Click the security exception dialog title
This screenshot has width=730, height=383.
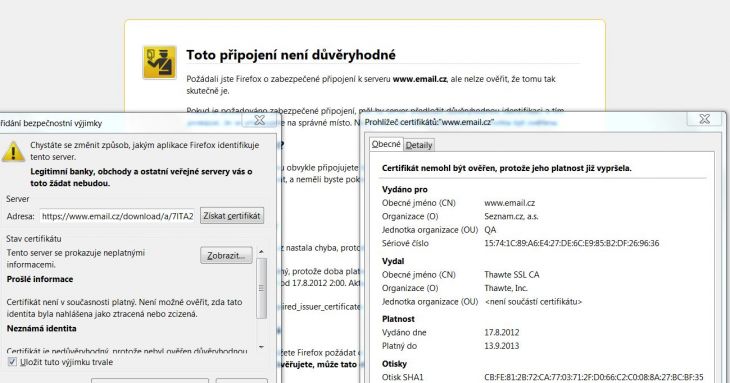51,123
